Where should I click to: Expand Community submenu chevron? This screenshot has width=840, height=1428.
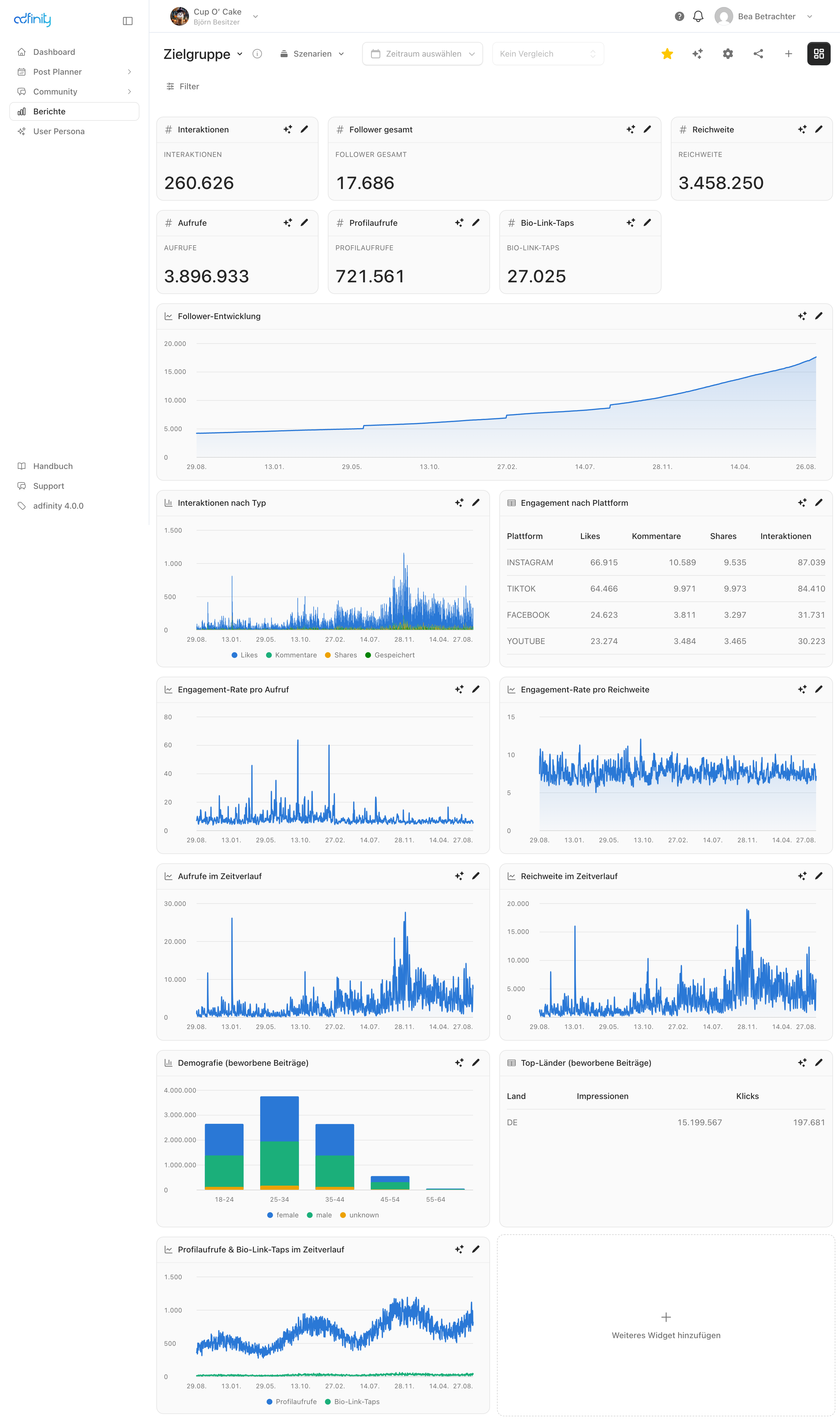129,92
